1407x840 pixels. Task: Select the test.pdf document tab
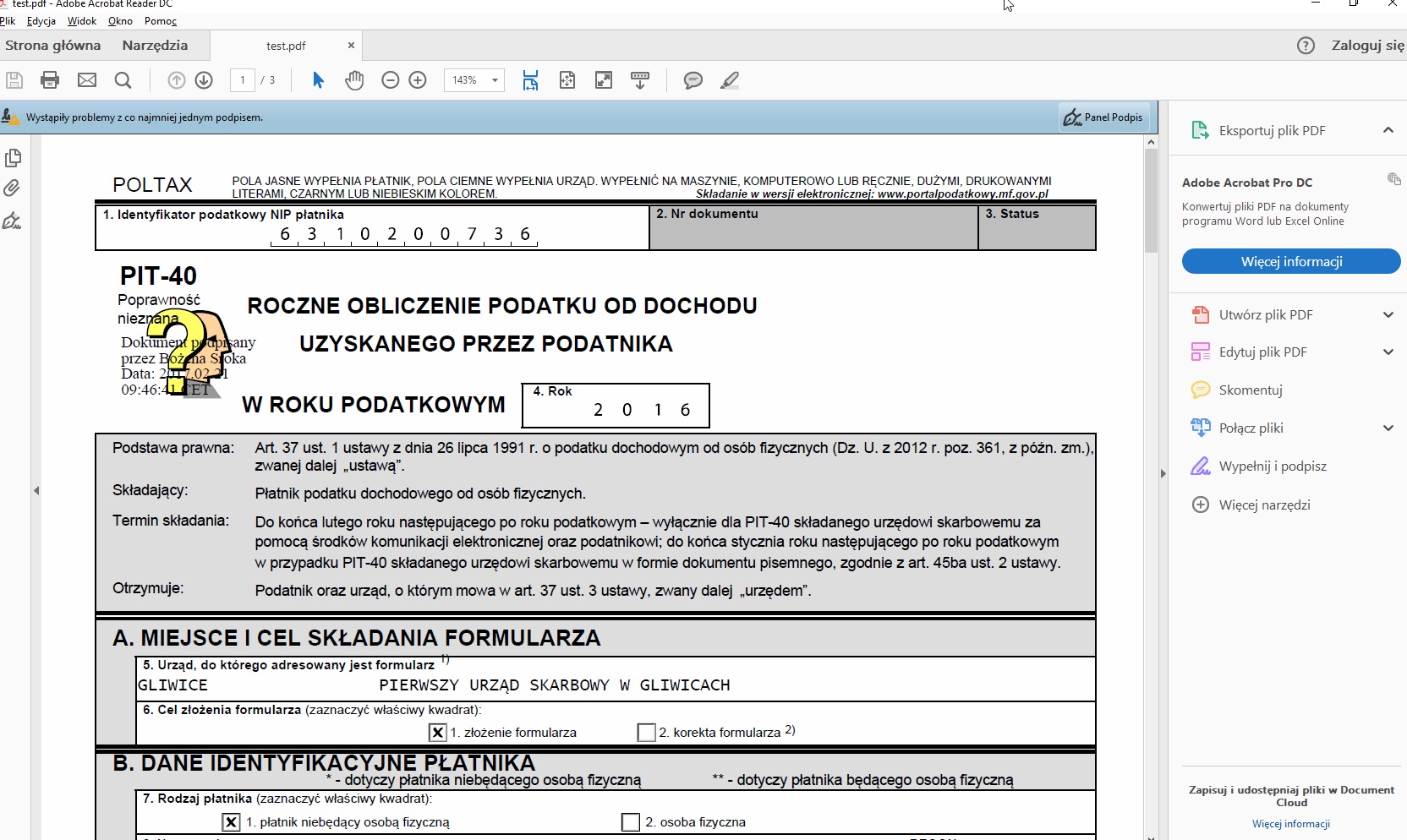[286, 46]
